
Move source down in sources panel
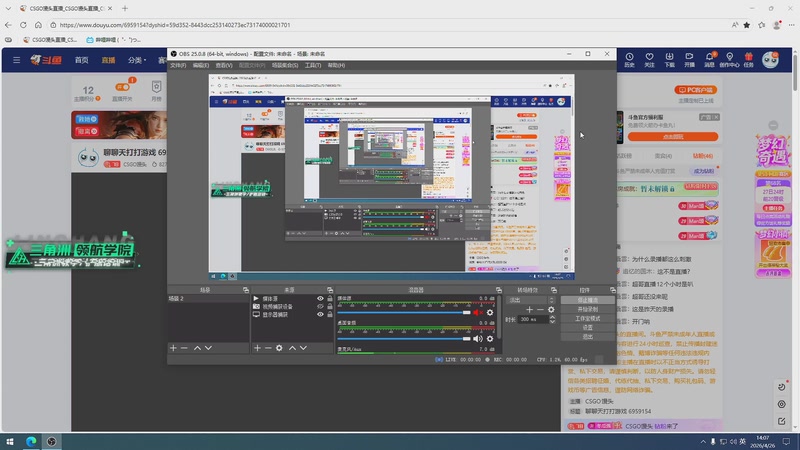point(304,348)
